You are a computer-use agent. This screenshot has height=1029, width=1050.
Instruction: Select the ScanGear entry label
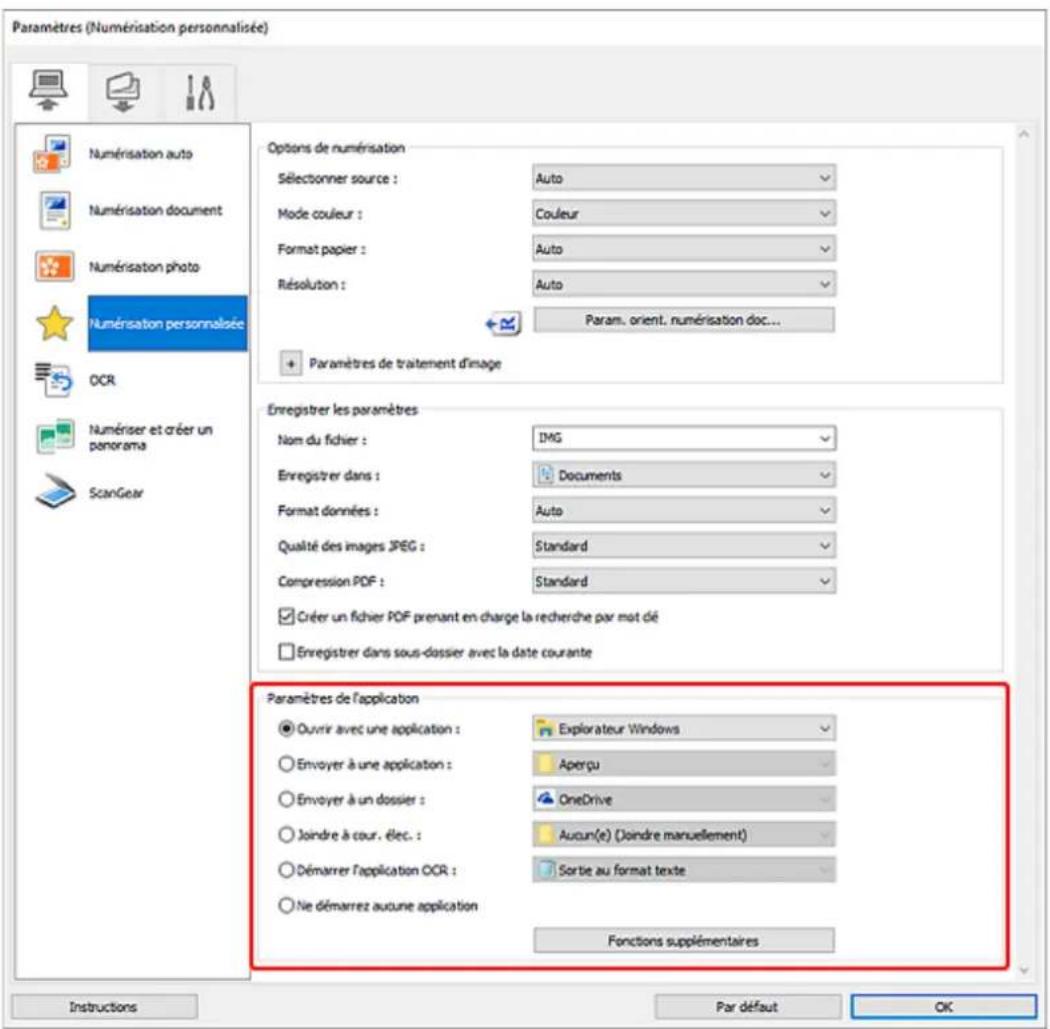[116, 493]
